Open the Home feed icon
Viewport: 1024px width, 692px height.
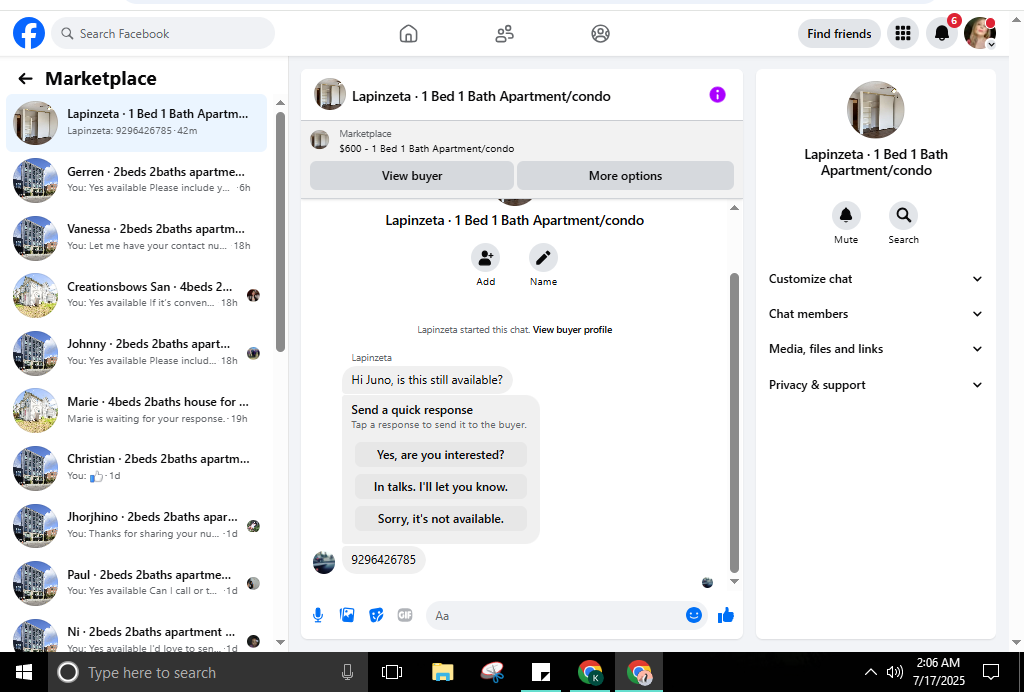click(408, 33)
